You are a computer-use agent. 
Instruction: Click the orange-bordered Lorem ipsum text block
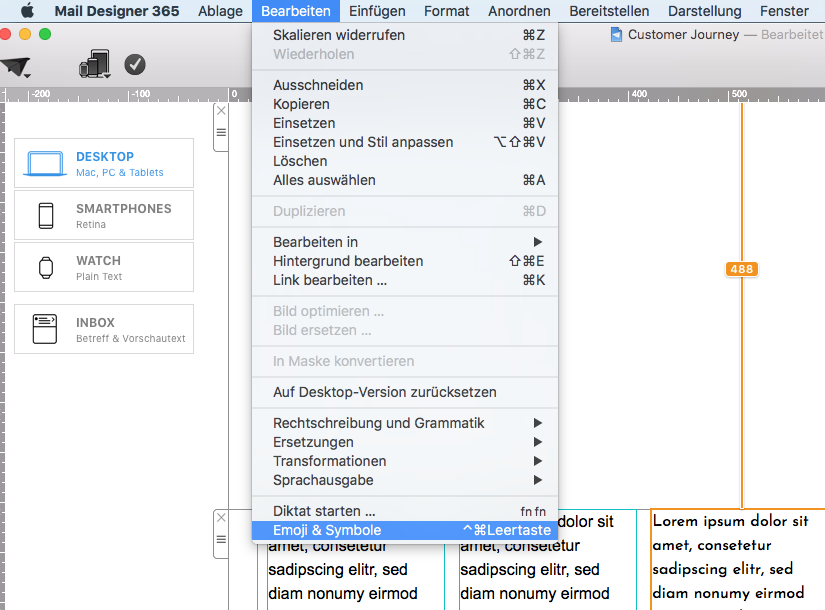point(738,559)
